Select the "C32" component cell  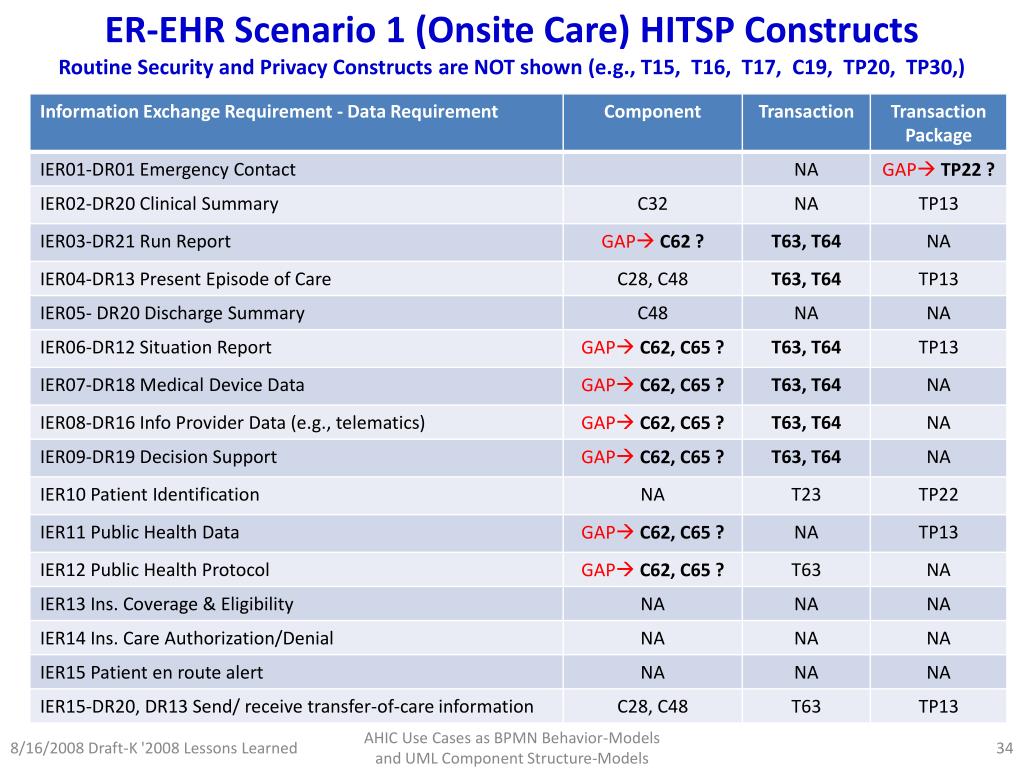[x=652, y=204]
